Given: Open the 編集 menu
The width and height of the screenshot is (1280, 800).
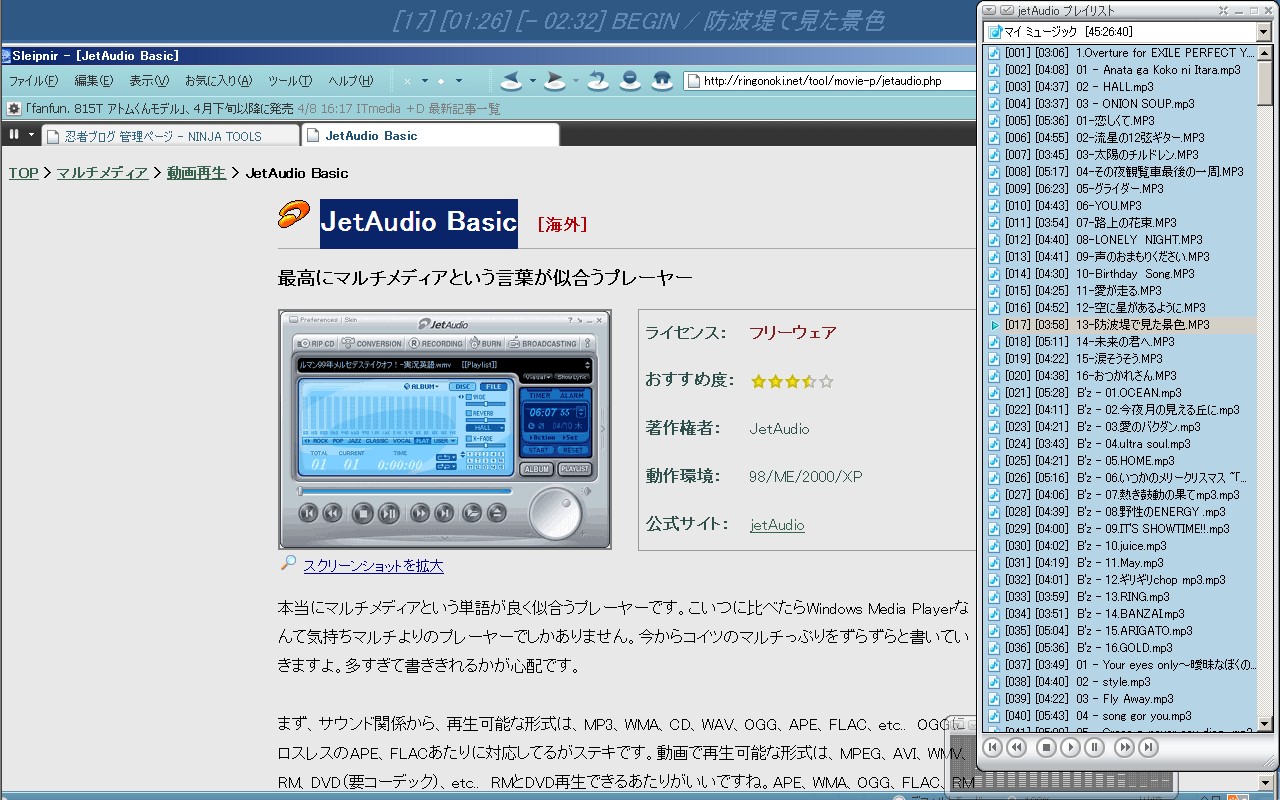Looking at the screenshot, I should tap(94, 81).
